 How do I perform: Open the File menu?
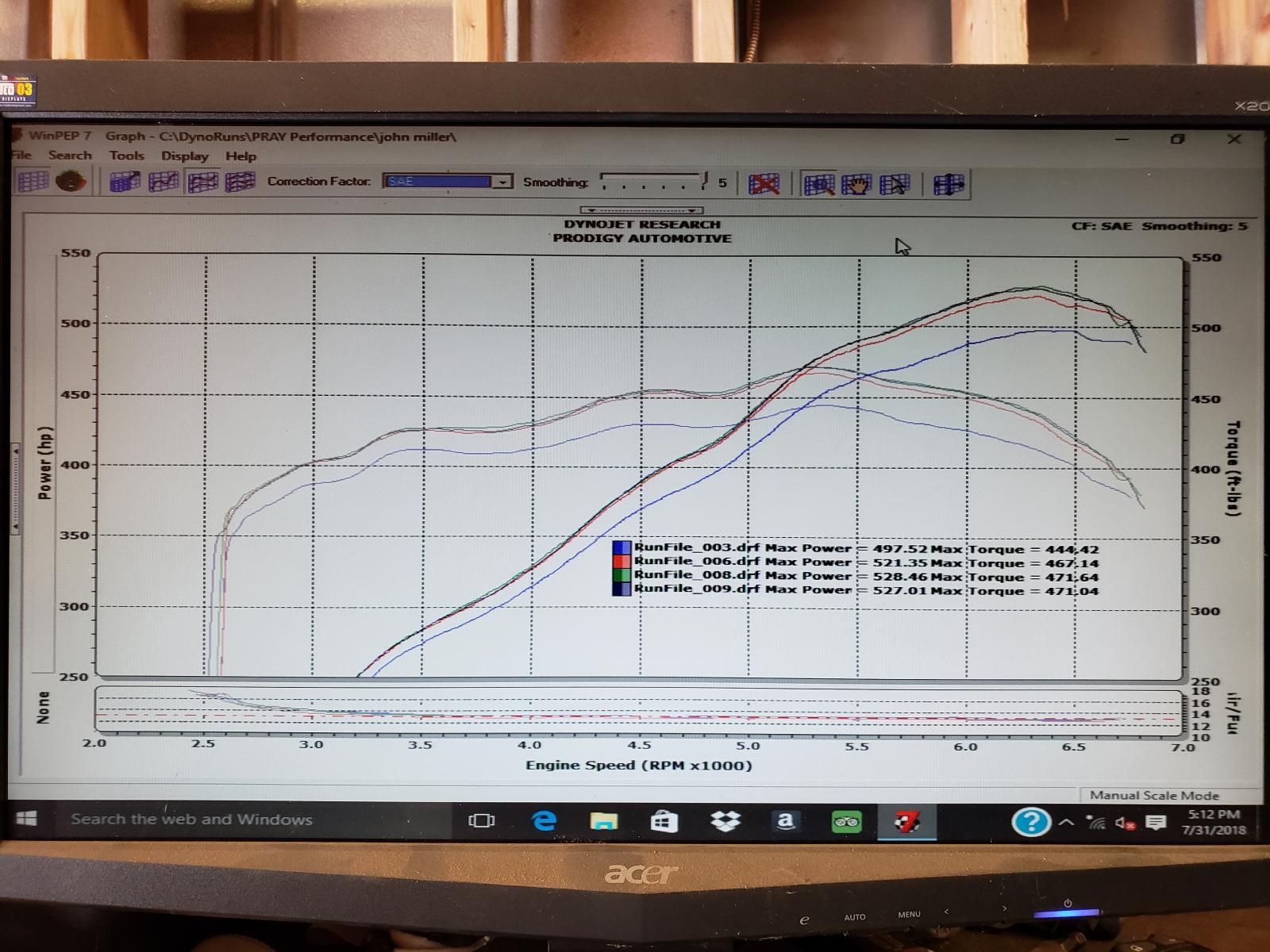click(22, 155)
